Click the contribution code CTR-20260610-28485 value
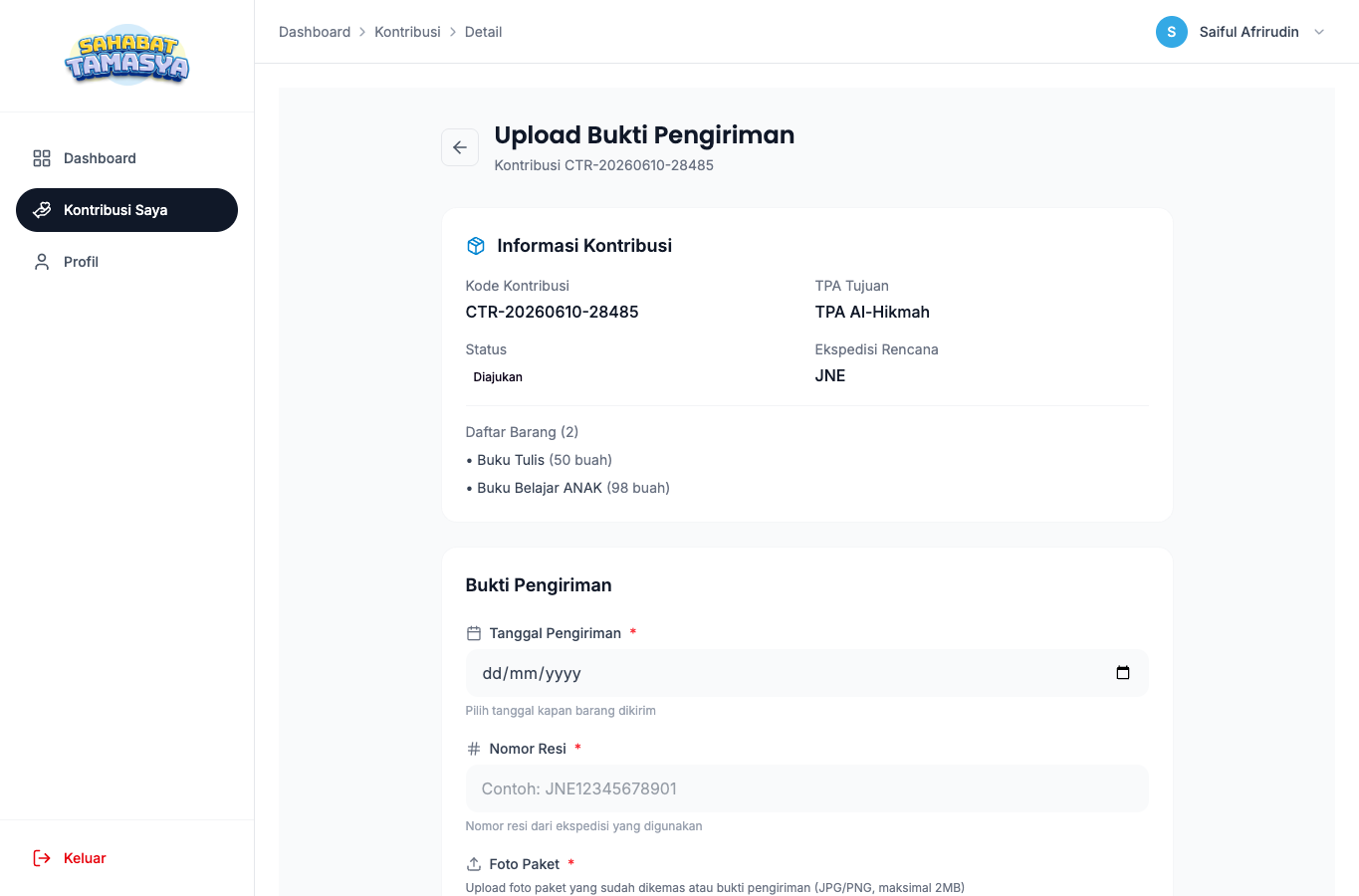1359x896 pixels. 552,312
